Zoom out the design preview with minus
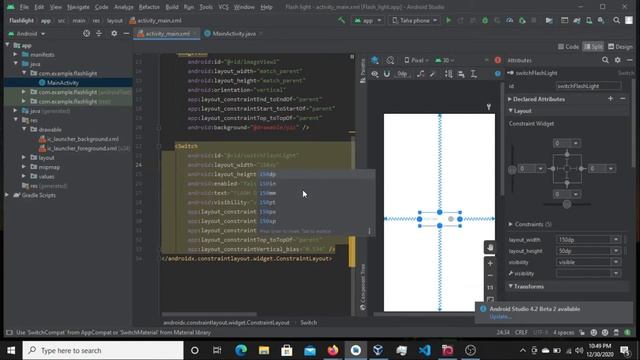Viewport: 640px width, 360px height. point(490,276)
